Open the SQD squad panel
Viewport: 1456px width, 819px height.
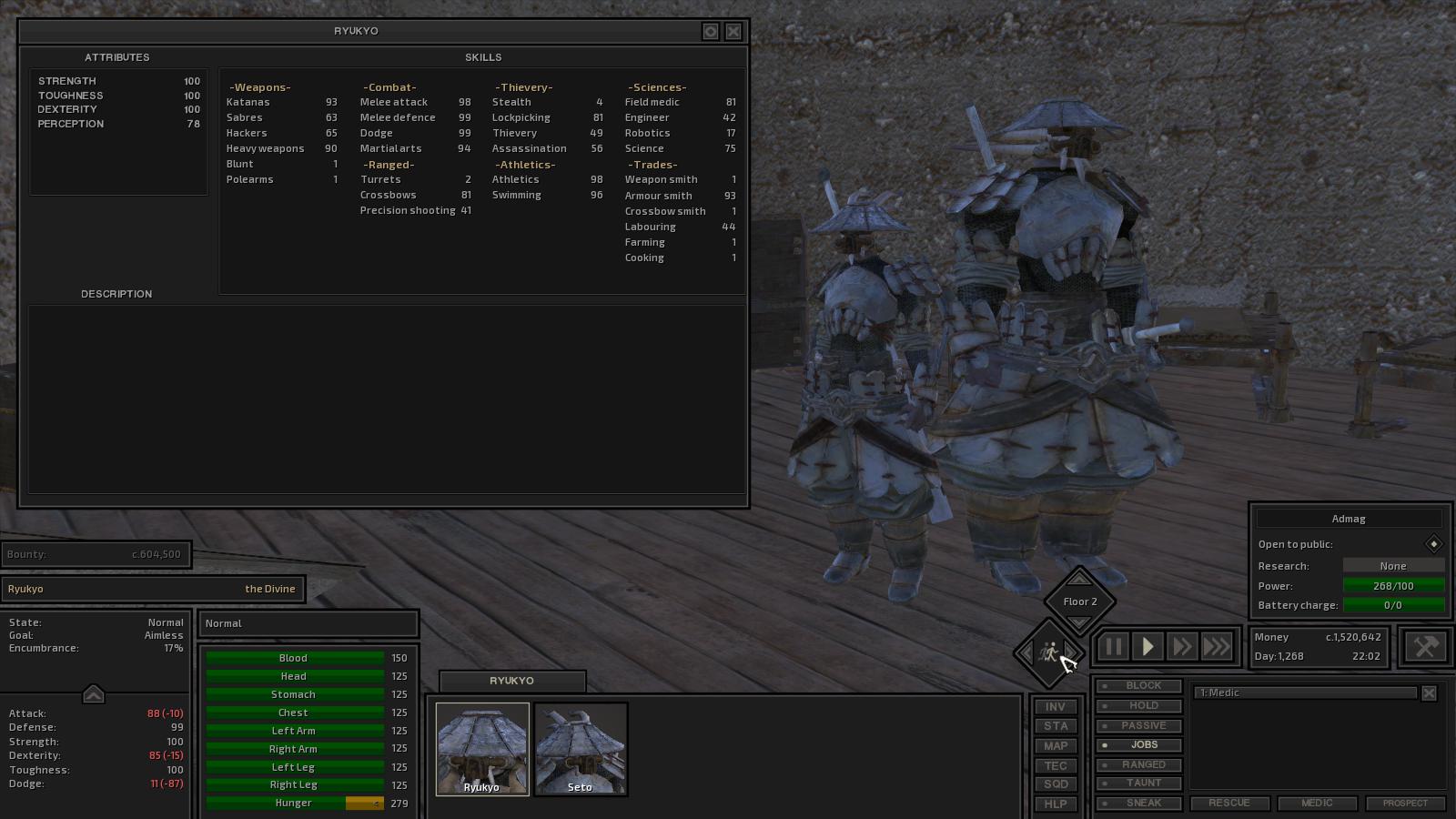click(x=1056, y=784)
